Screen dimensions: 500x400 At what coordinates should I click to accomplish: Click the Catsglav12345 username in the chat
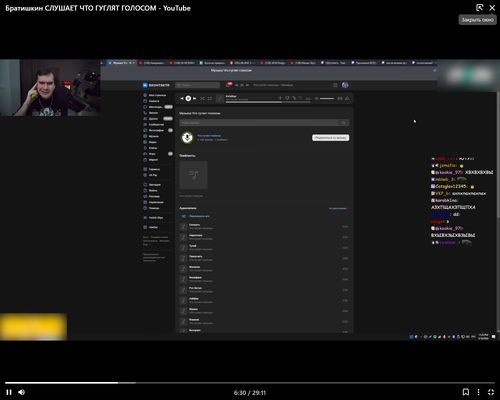coord(451,186)
